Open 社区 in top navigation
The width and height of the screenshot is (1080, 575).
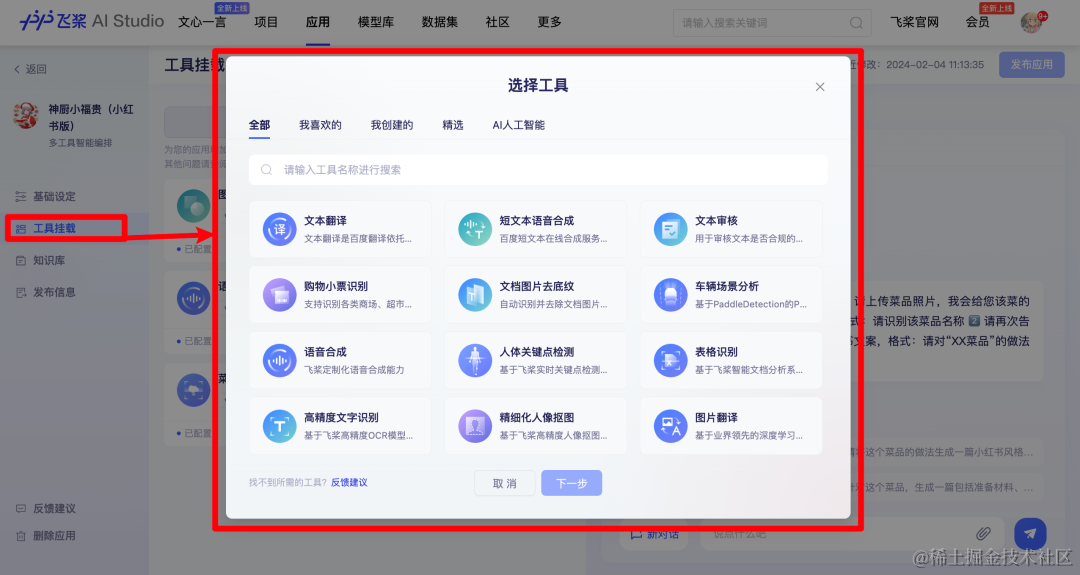(497, 22)
